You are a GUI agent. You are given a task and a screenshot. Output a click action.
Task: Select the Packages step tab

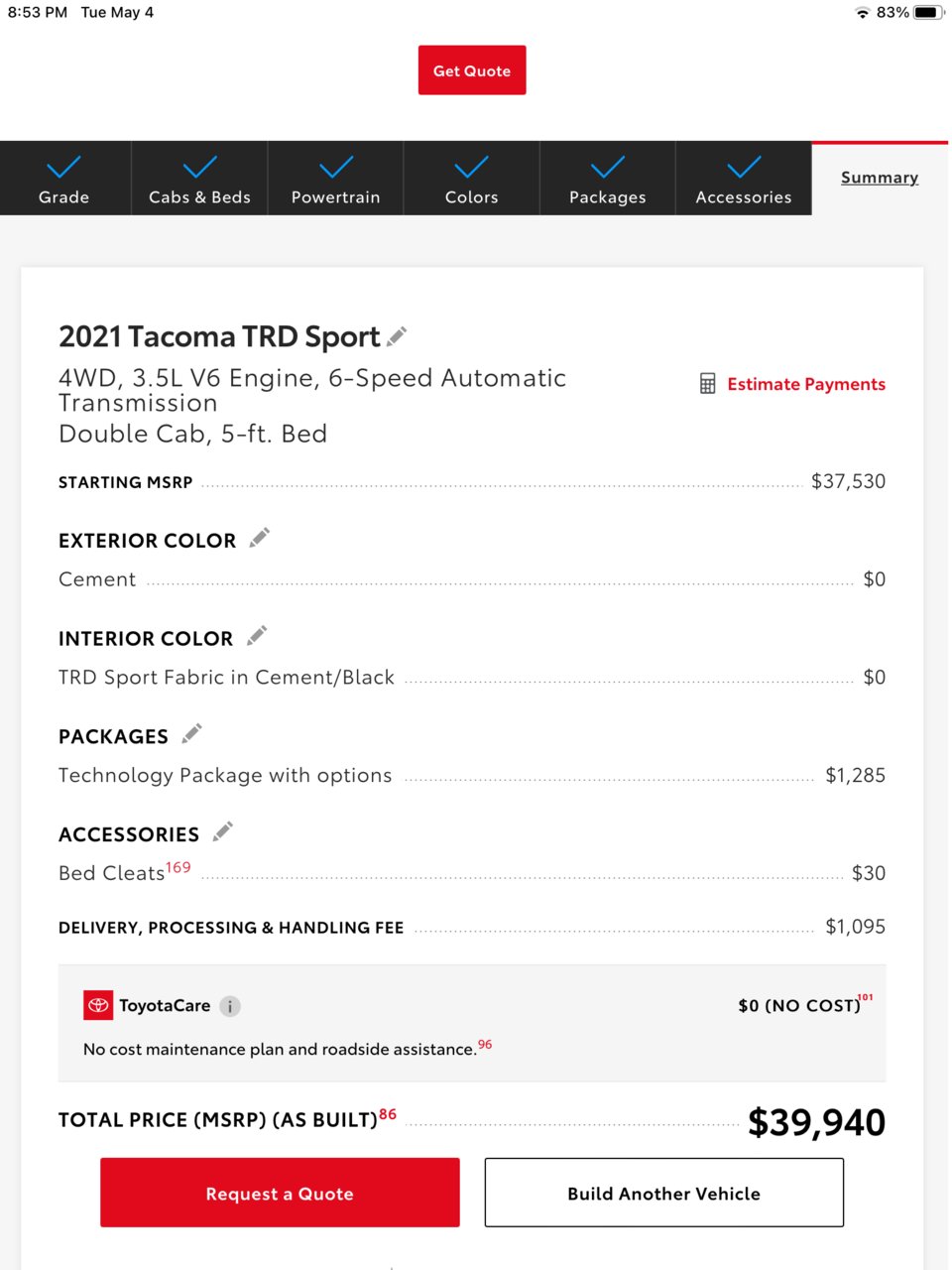(607, 179)
